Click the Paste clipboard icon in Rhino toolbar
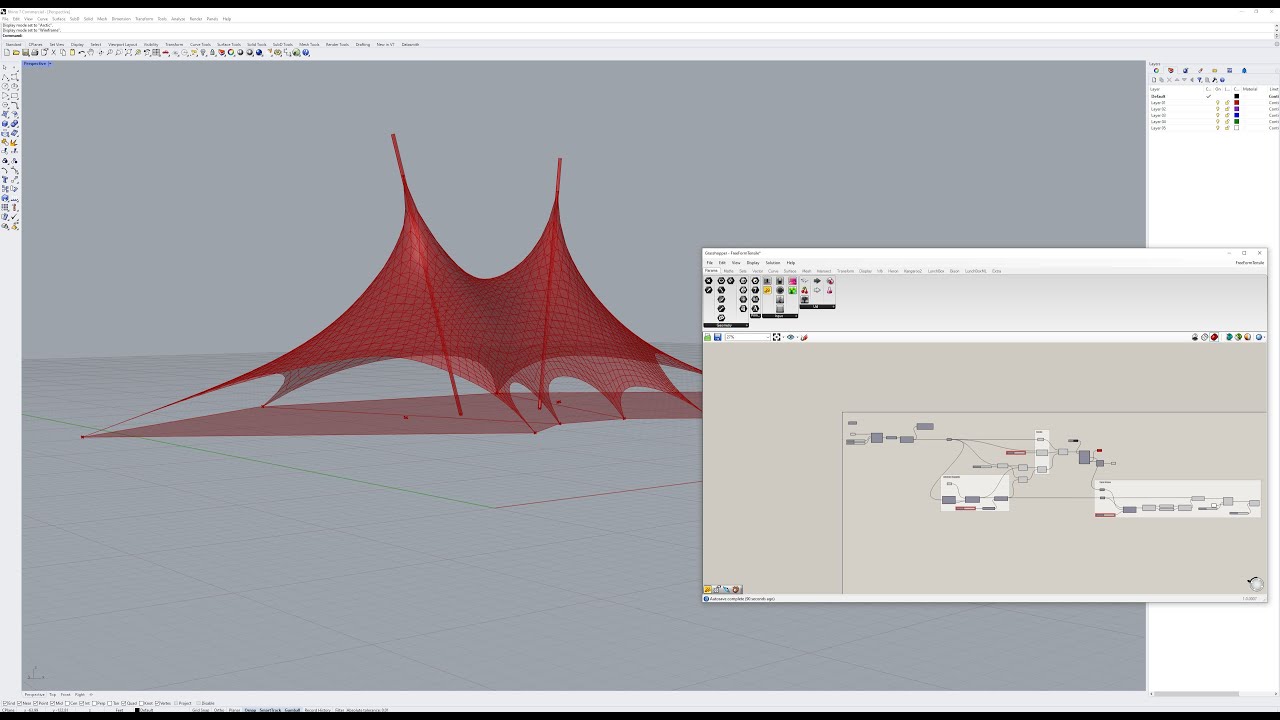1280x720 pixels. point(72,52)
